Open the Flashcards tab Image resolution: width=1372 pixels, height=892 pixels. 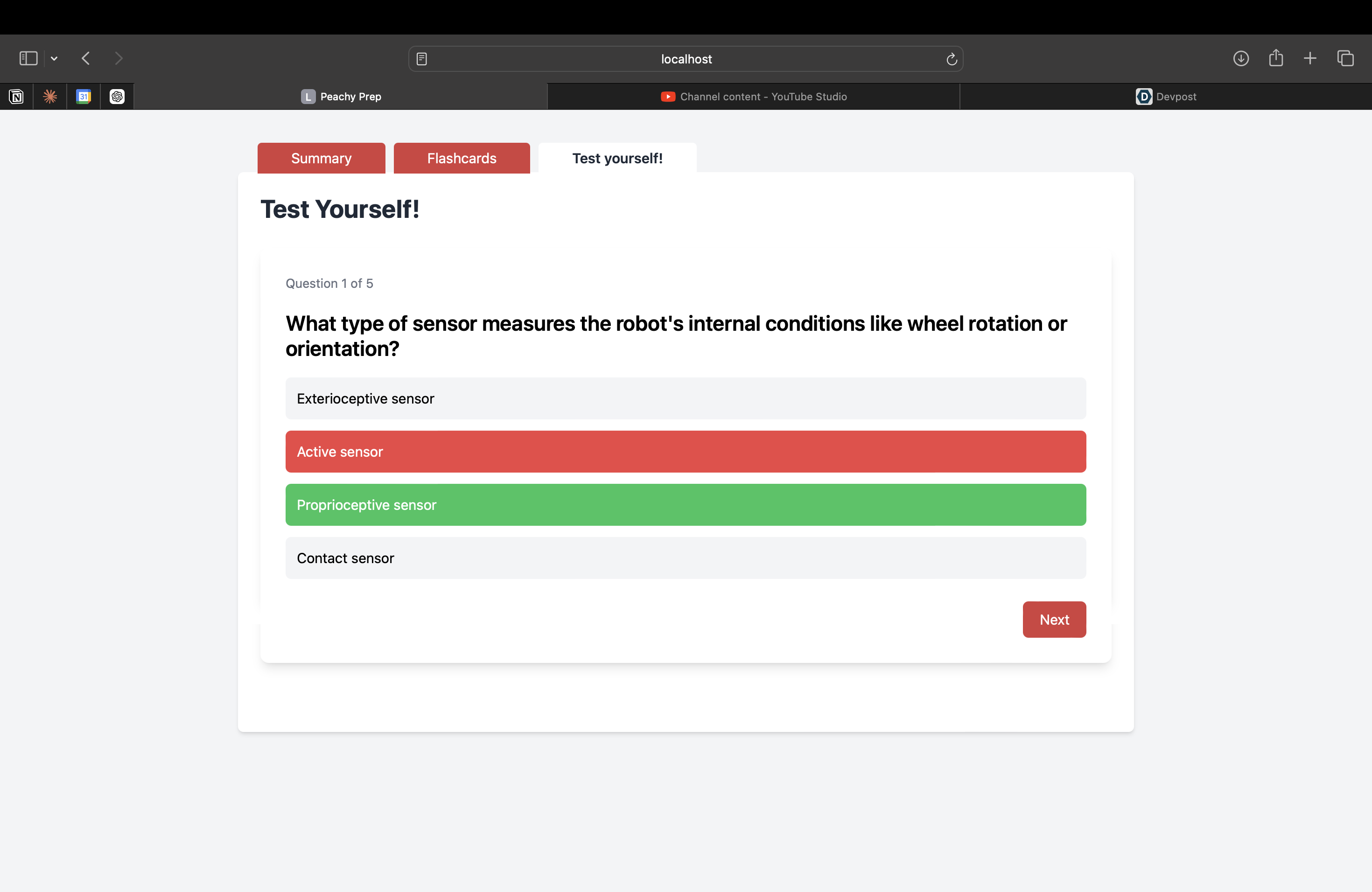(x=461, y=158)
